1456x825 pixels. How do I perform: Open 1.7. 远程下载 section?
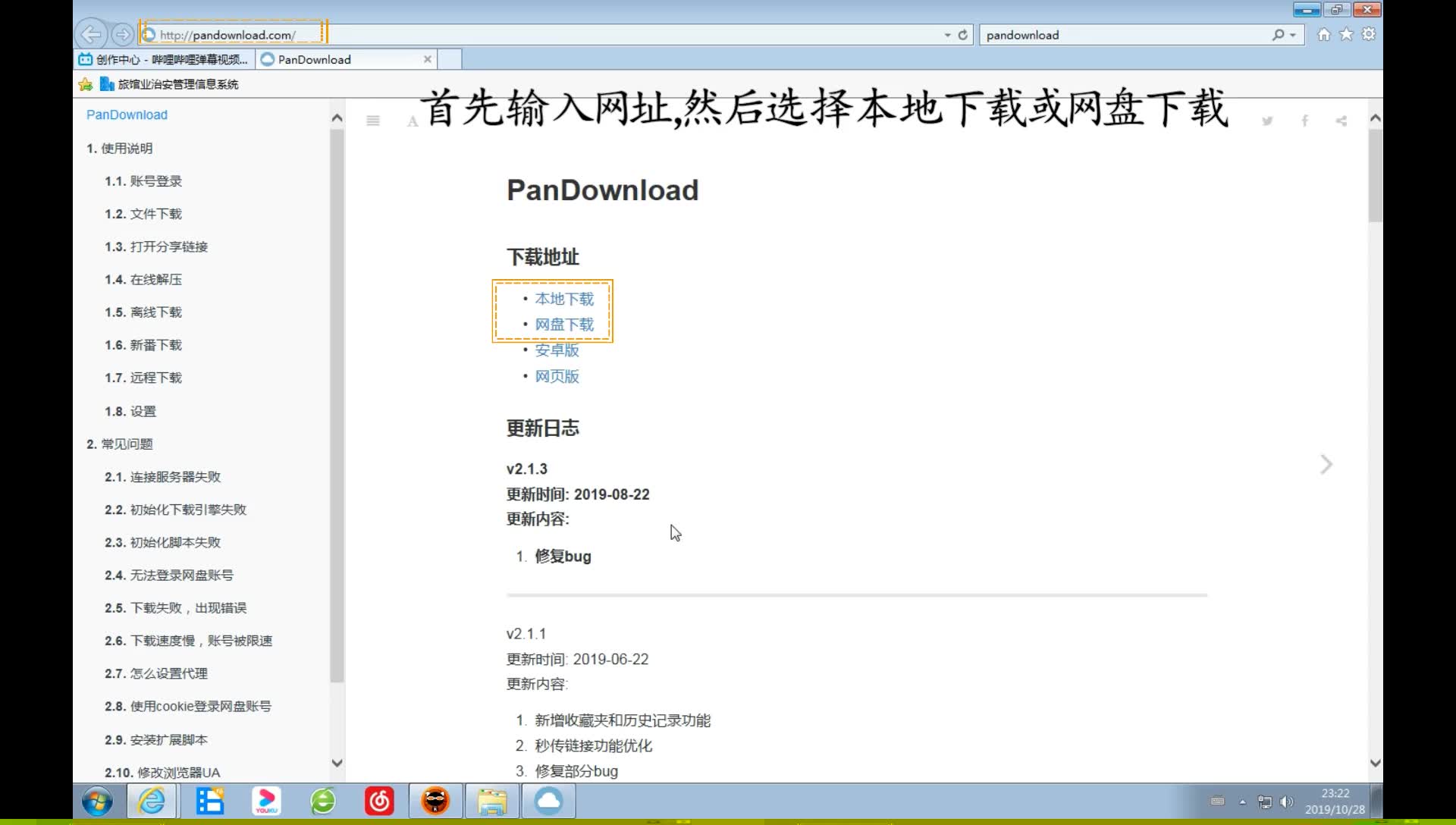click(143, 378)
